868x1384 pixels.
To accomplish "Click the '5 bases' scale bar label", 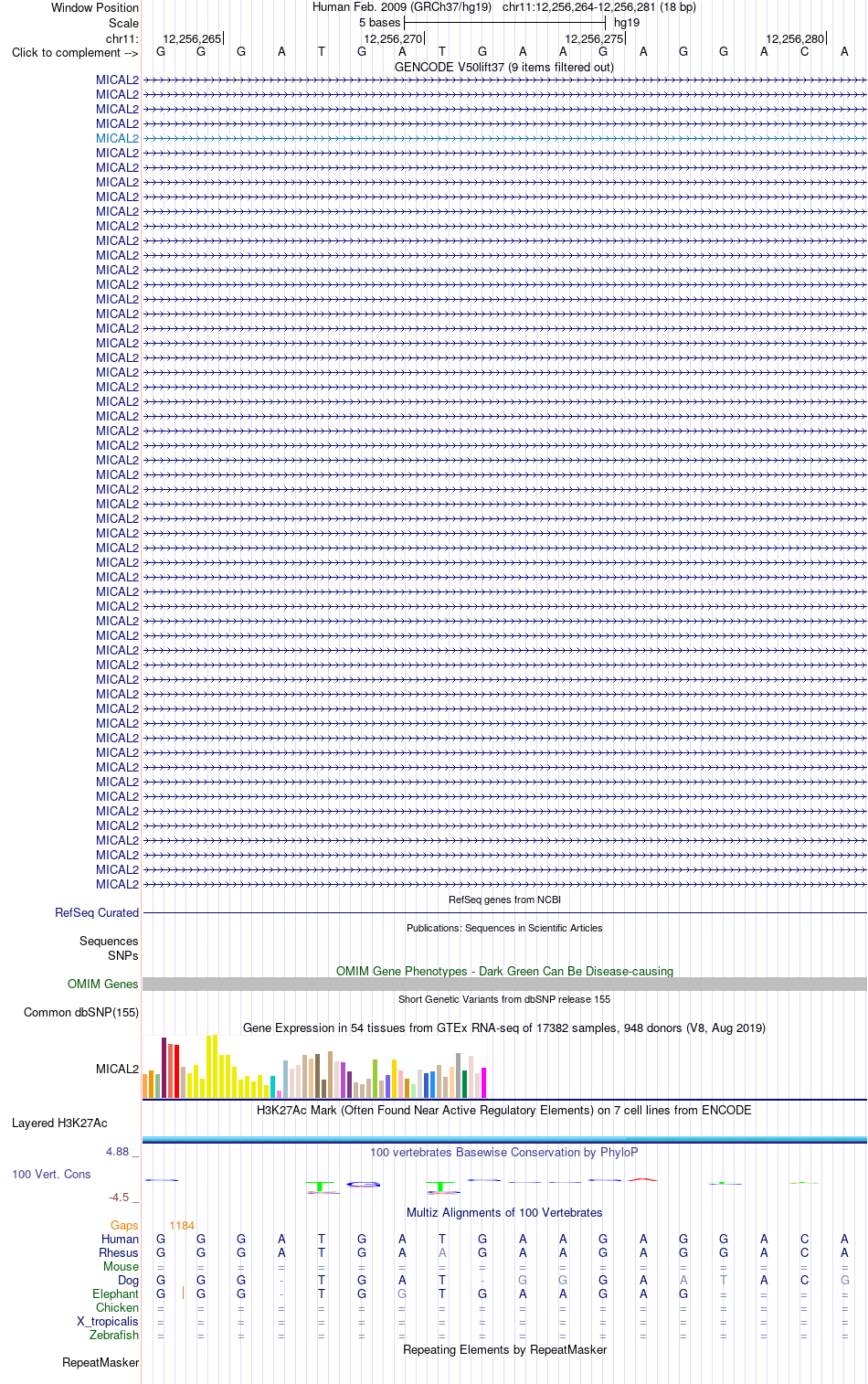I will coord(379,22).
